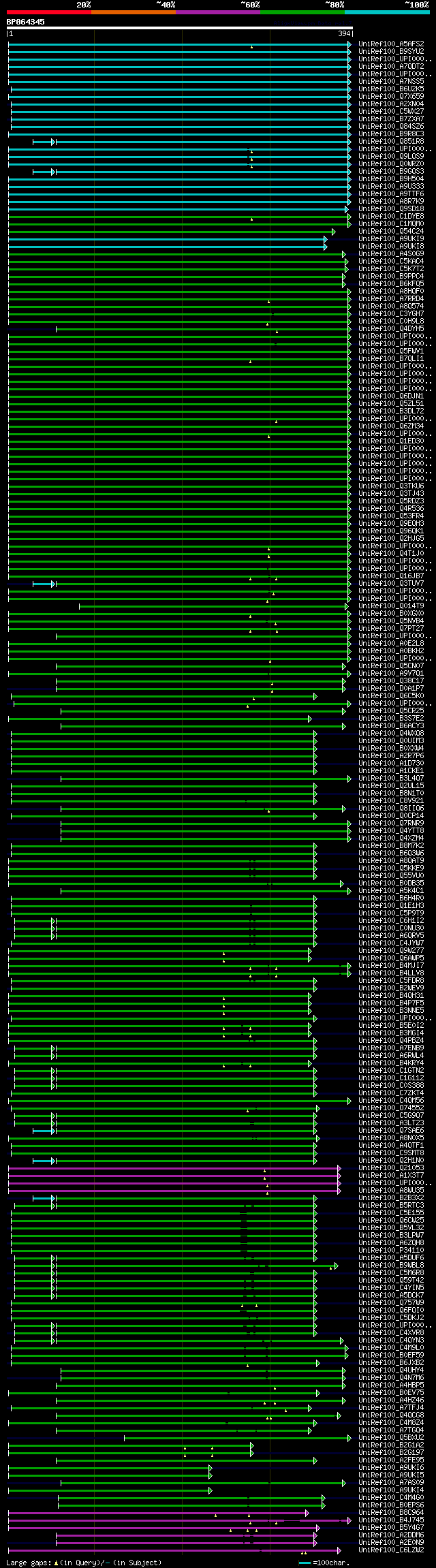The image size is (436, 1568).
Task: Select hit UniRef100_A7NSS5
Action: [x=391, y=81]
